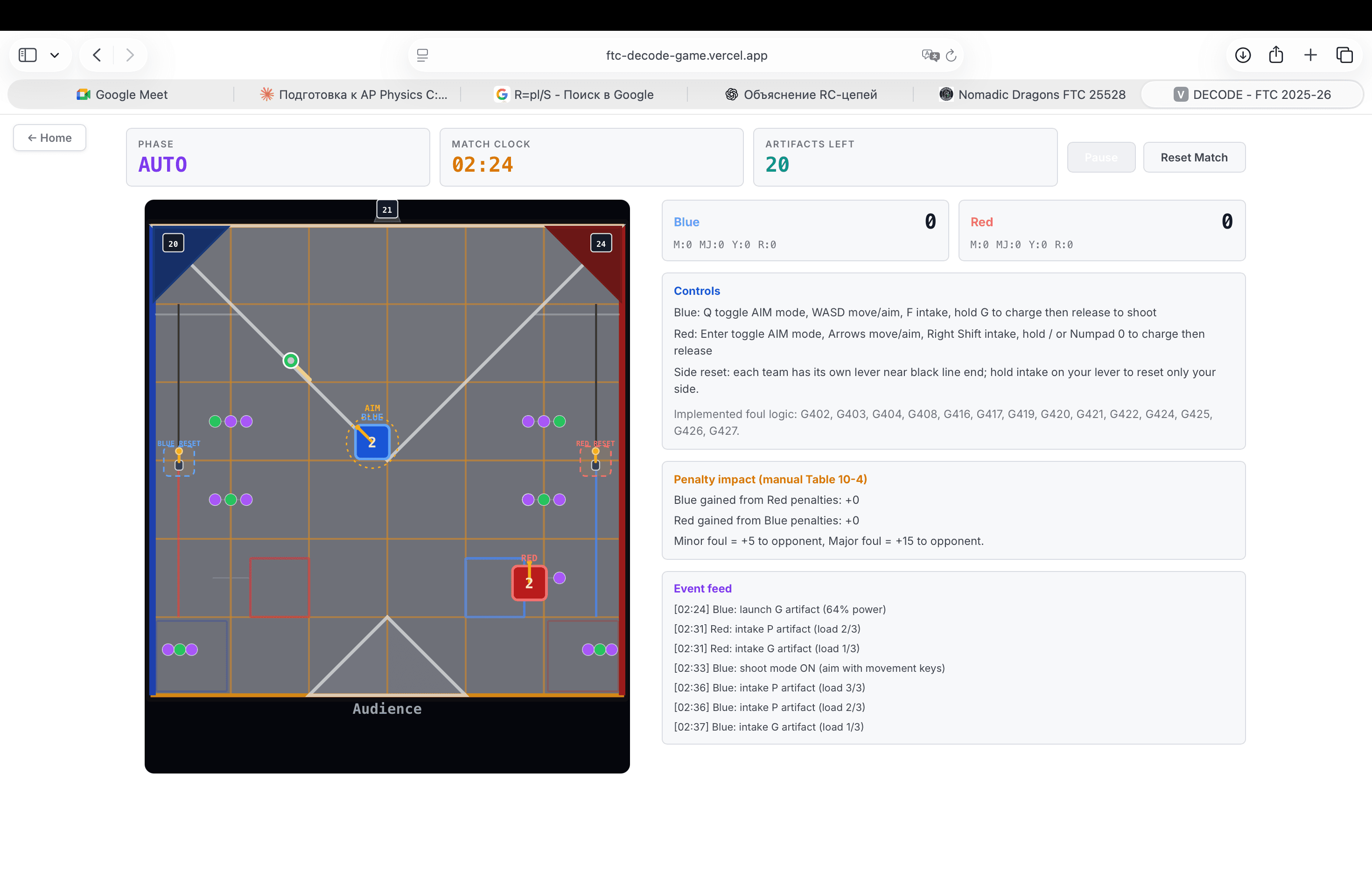Viewport: 1372px width, 892px height.
Task: Click the page reload icon
Action: (951, 56)
